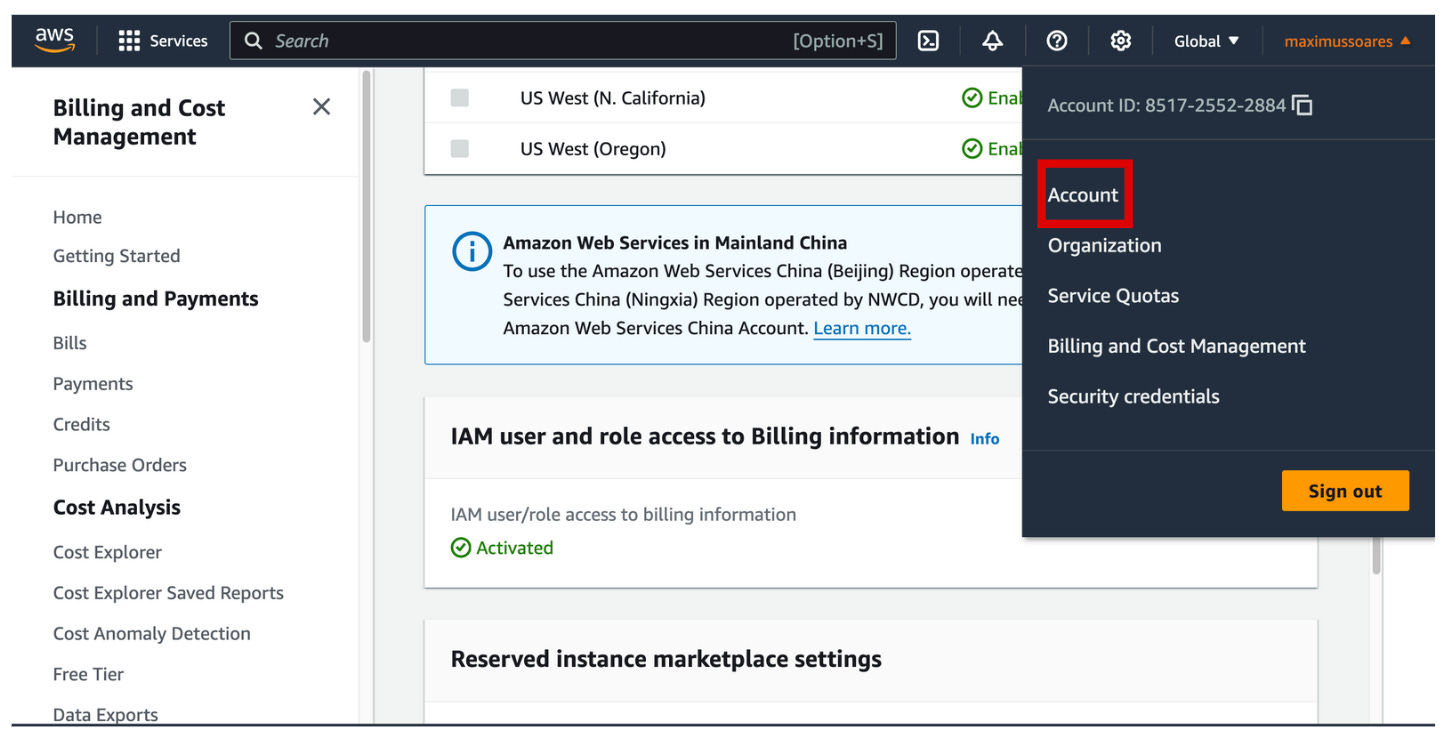
Task: Check the US West (N. California) checkbox
Action: click(x=459, y=98)
